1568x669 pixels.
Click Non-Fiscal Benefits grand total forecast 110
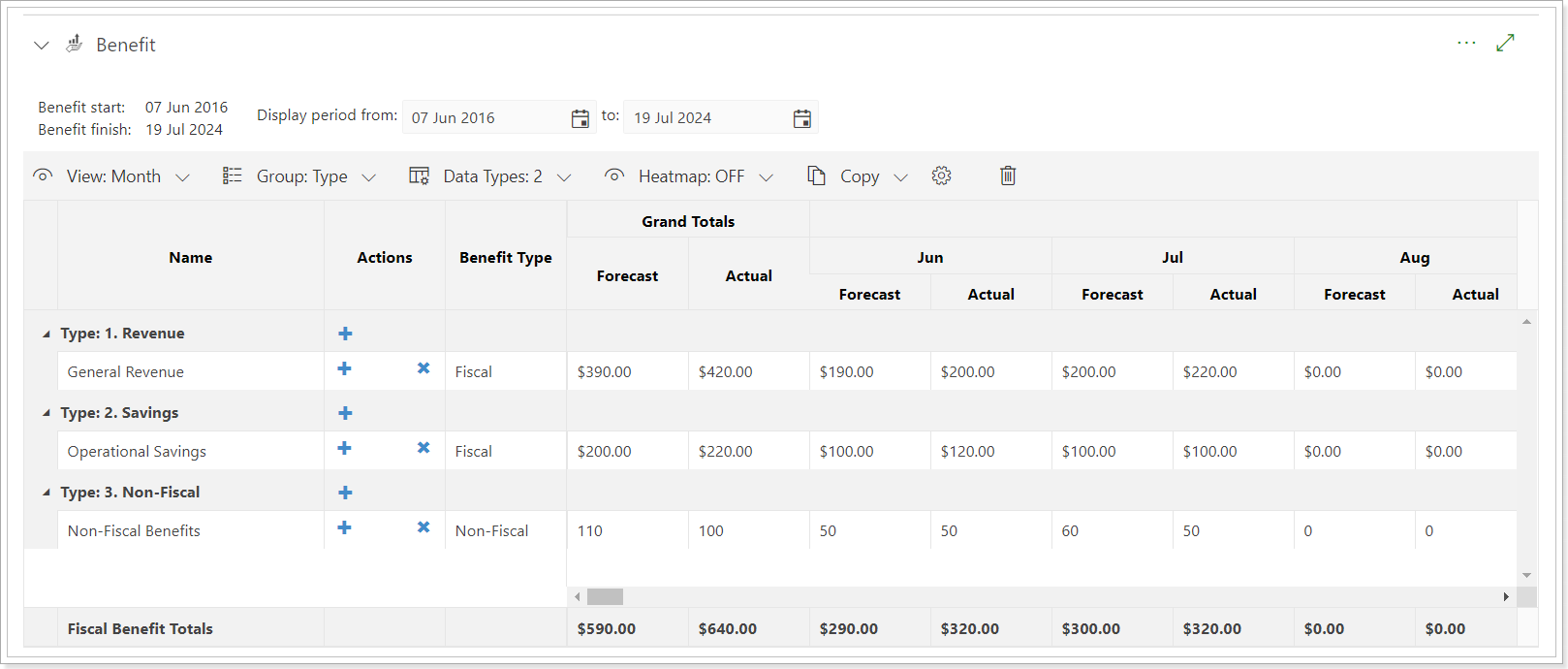(x=628, y=530)
